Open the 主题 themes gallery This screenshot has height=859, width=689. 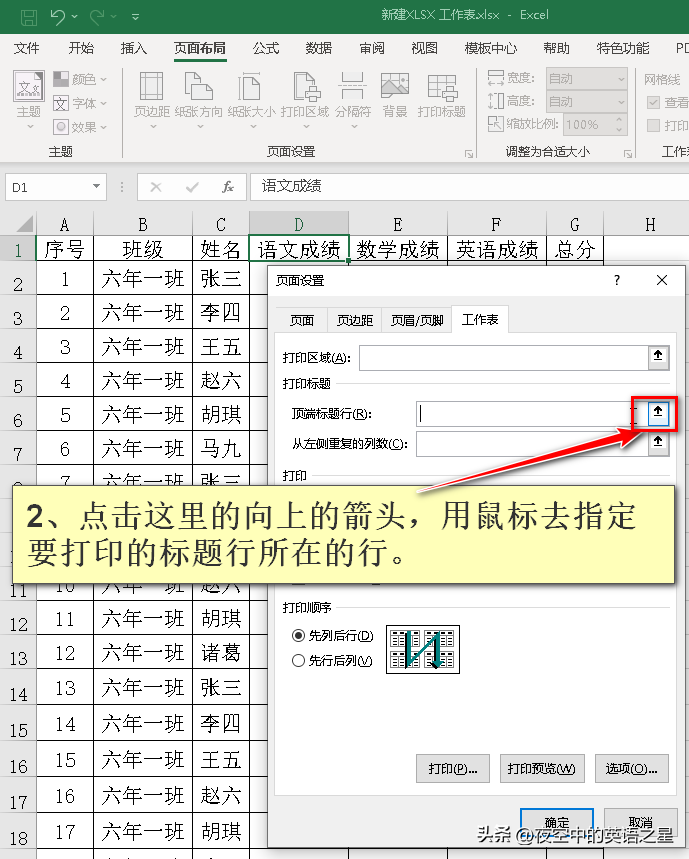pyautogui.click(x=28, y=101)
